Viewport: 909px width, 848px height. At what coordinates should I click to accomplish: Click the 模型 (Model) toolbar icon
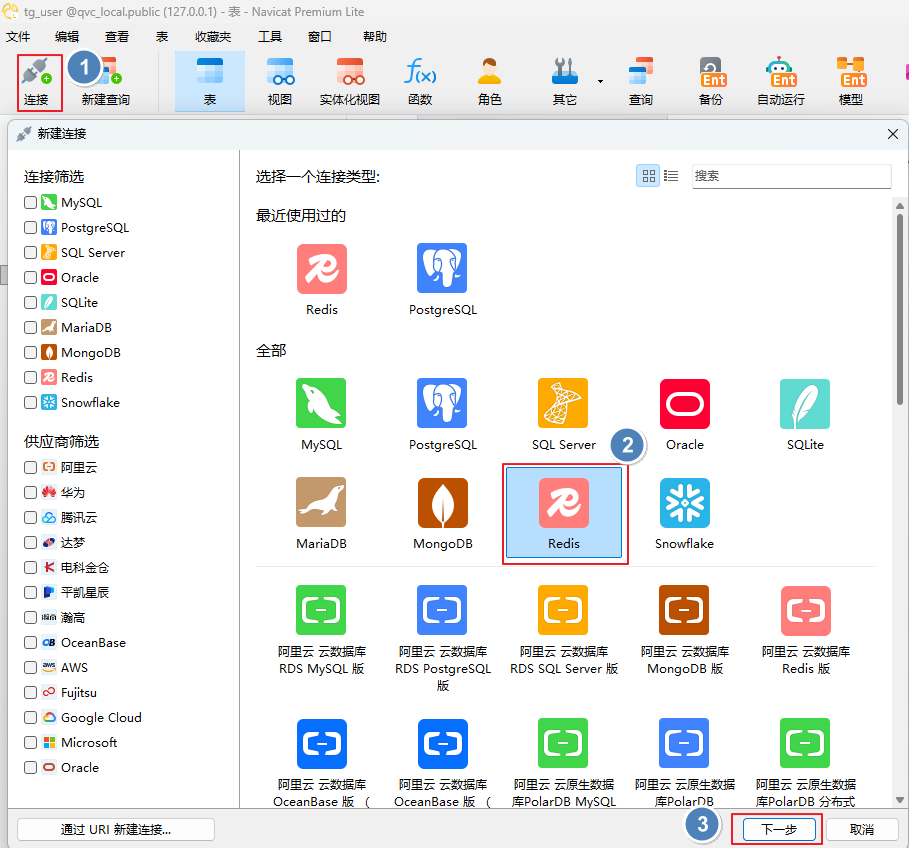[x=850, y=82]
